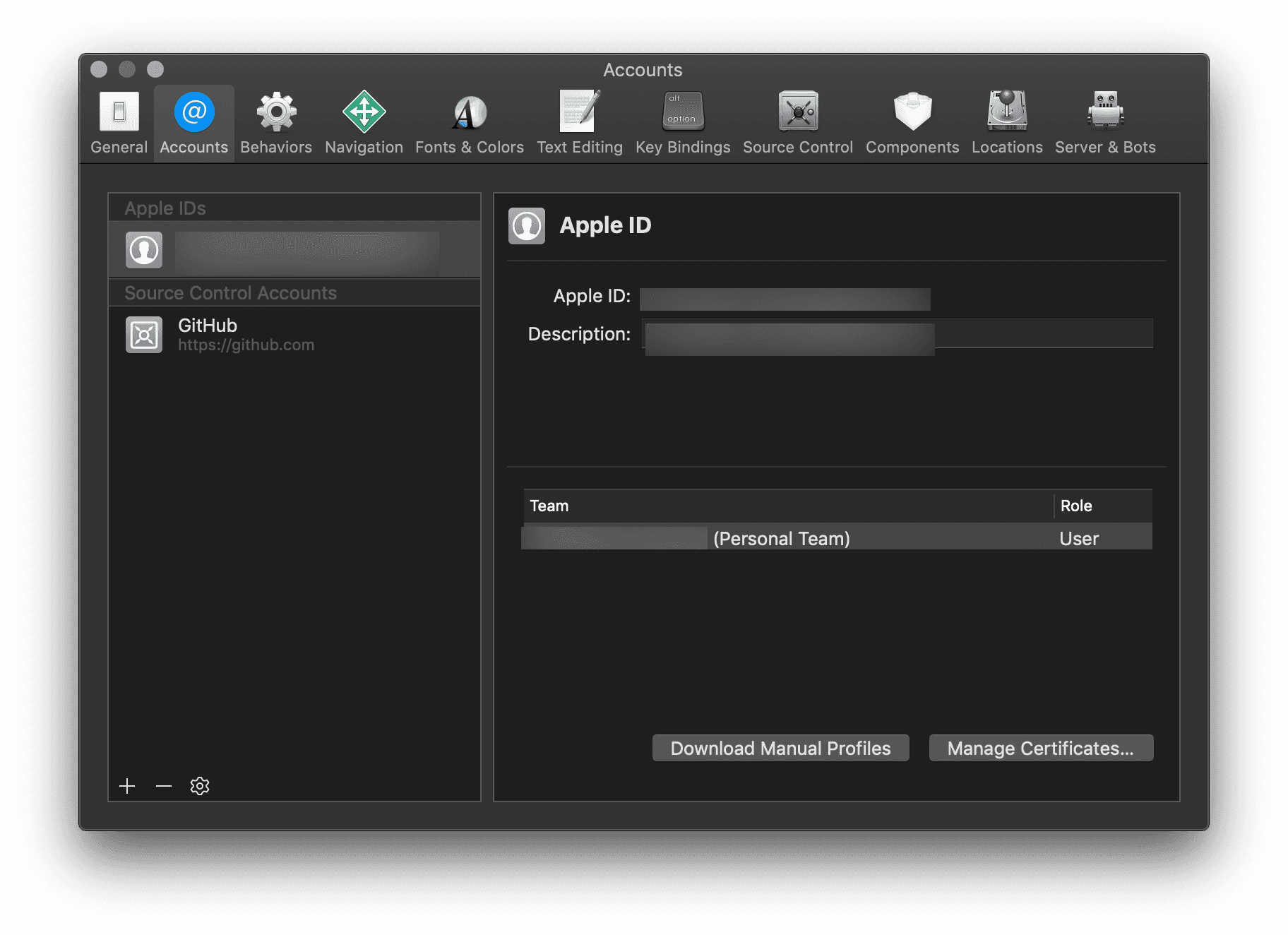Open the account actions gear menu

point(200,786)
